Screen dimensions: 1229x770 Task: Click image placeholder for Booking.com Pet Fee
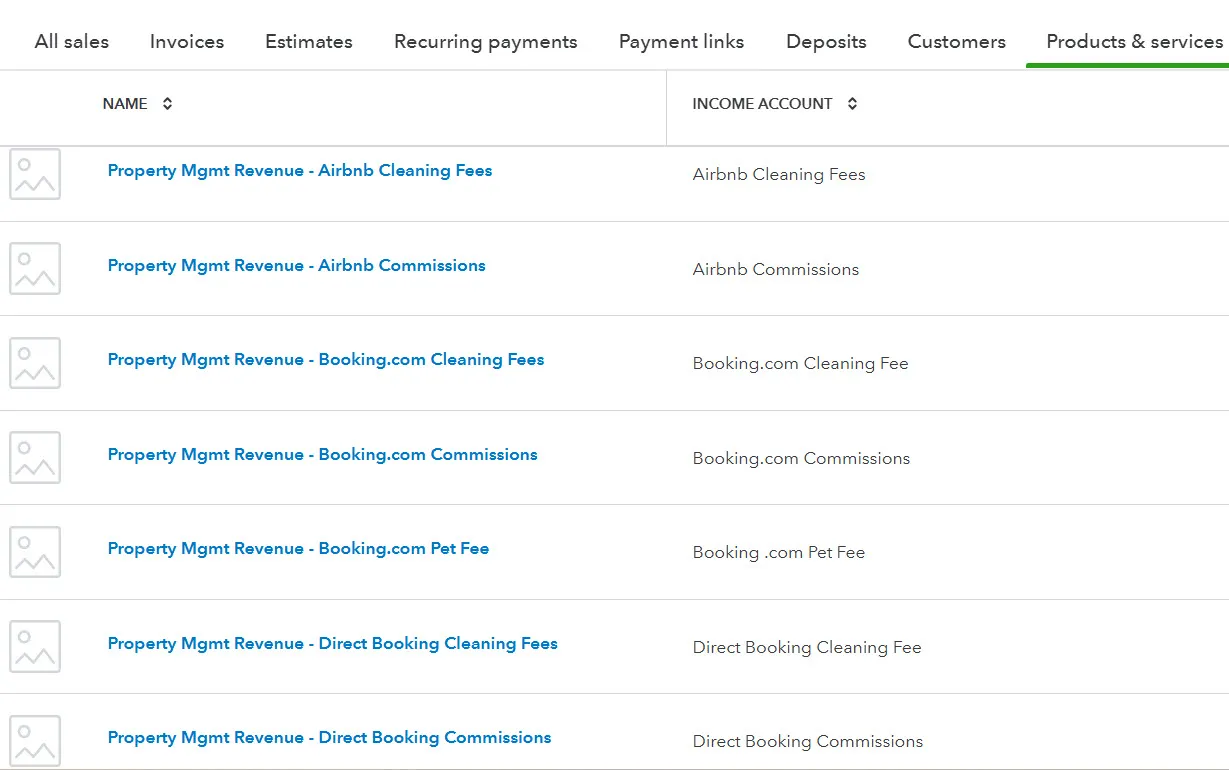click(35, 552)
